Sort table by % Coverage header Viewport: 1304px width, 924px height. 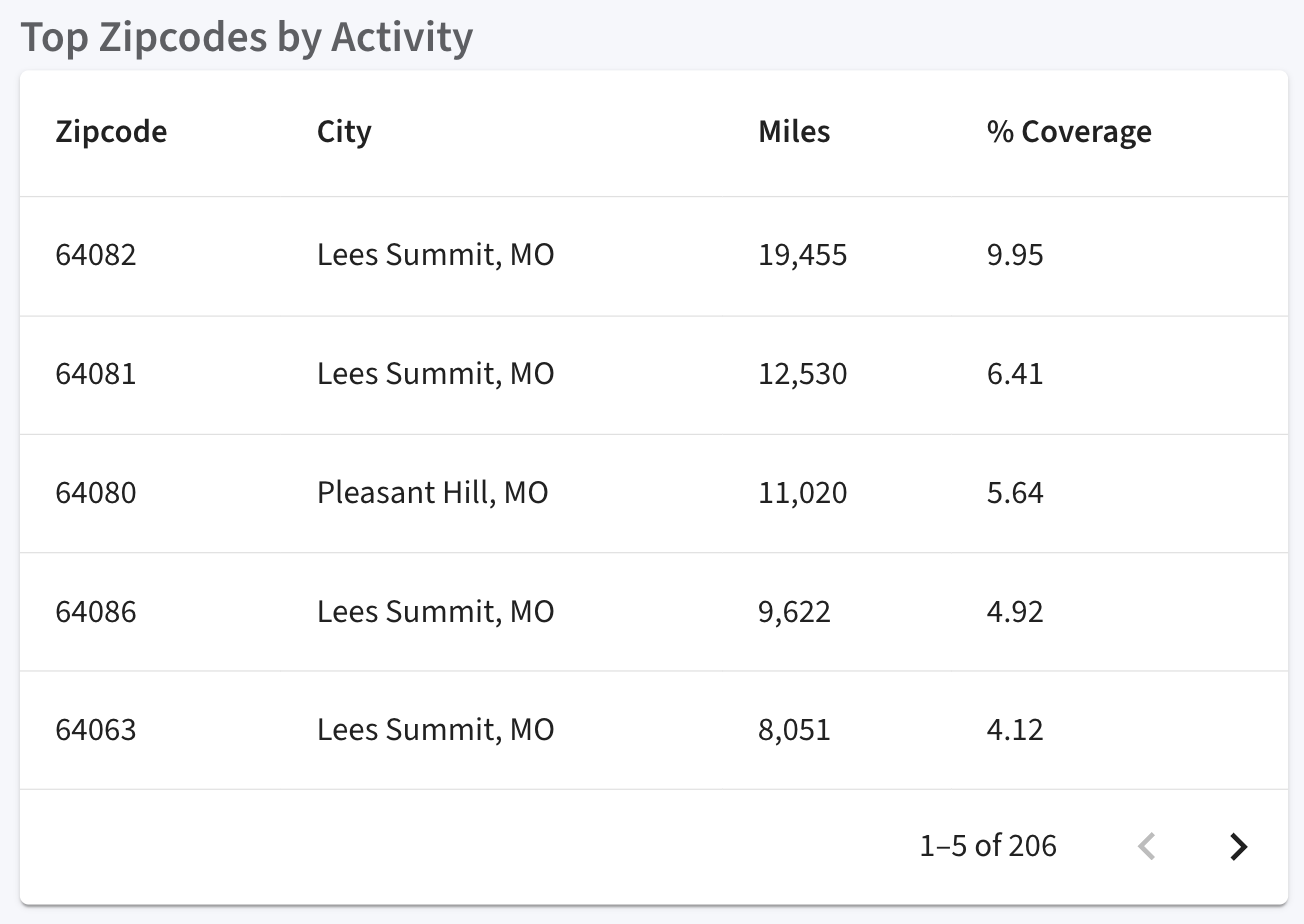pos(1069,132)
